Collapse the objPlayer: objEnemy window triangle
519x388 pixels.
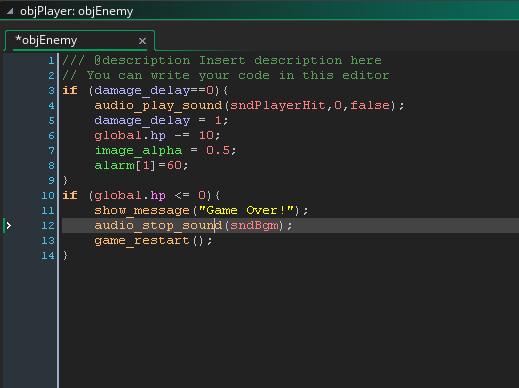pyautogui.click(x=10, y=11)
